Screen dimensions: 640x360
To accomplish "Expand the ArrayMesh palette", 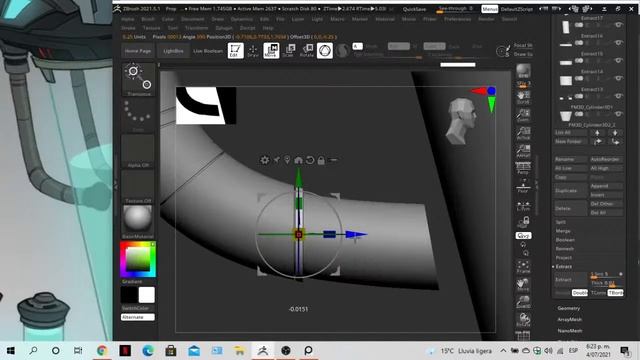I will pyautogui.click(x=569, y=320).
